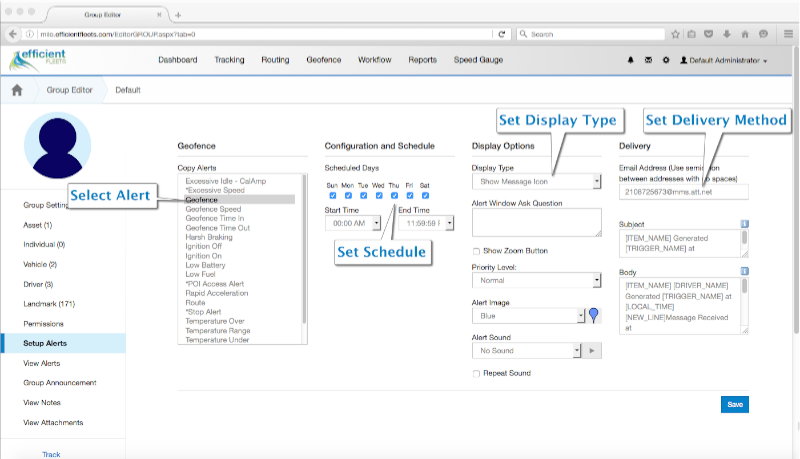Play the selected alert sound
This screenshot has height=459, width=800.
coord(592,351)
